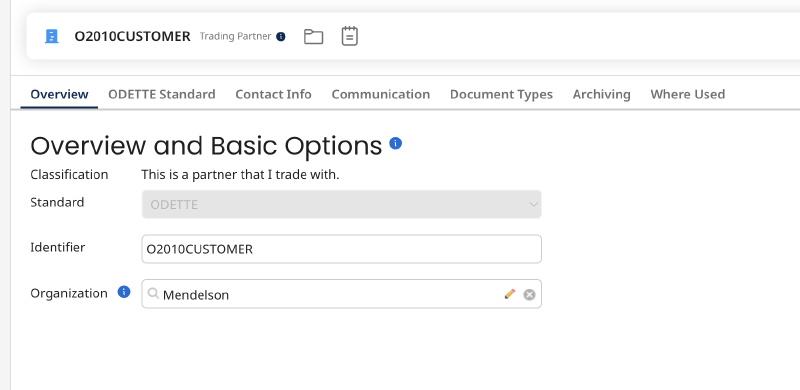This screenshot has width=800, height=390.
Task: Click the Overview and Basic Options heading
Action: (206, 145)
